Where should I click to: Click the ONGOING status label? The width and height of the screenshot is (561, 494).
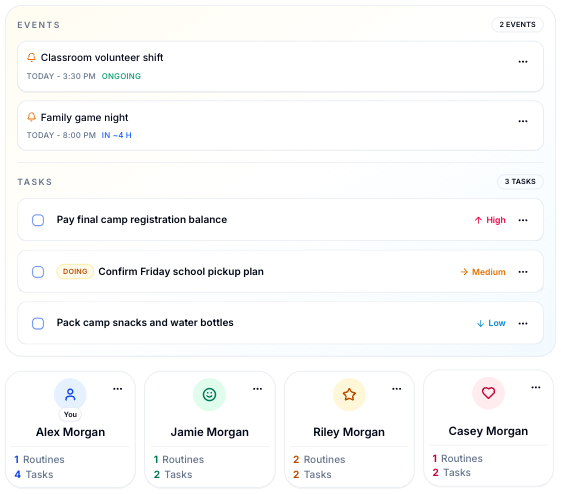pyautogui.click(x=121, y=76)
